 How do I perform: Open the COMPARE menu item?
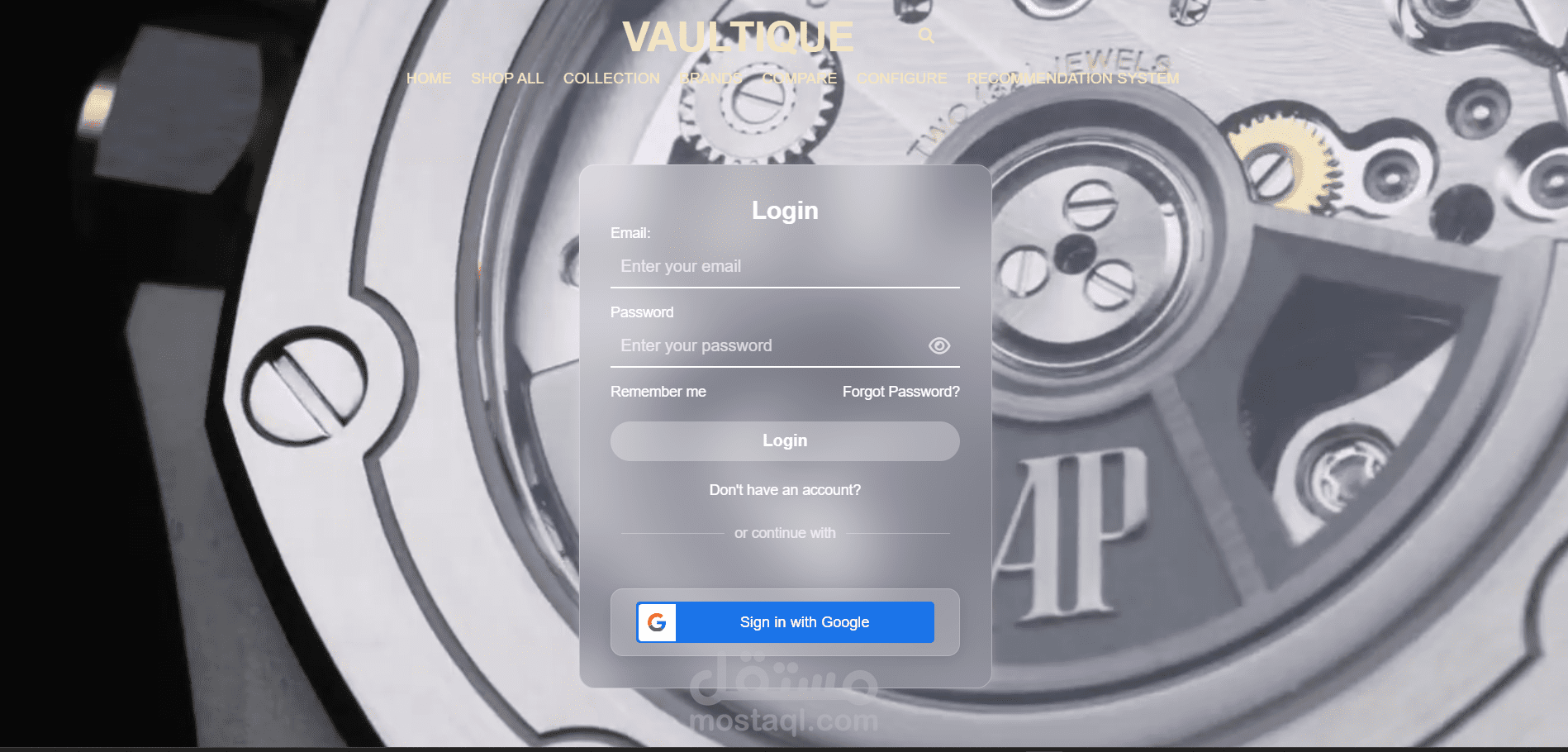click(x=799, y=79)
